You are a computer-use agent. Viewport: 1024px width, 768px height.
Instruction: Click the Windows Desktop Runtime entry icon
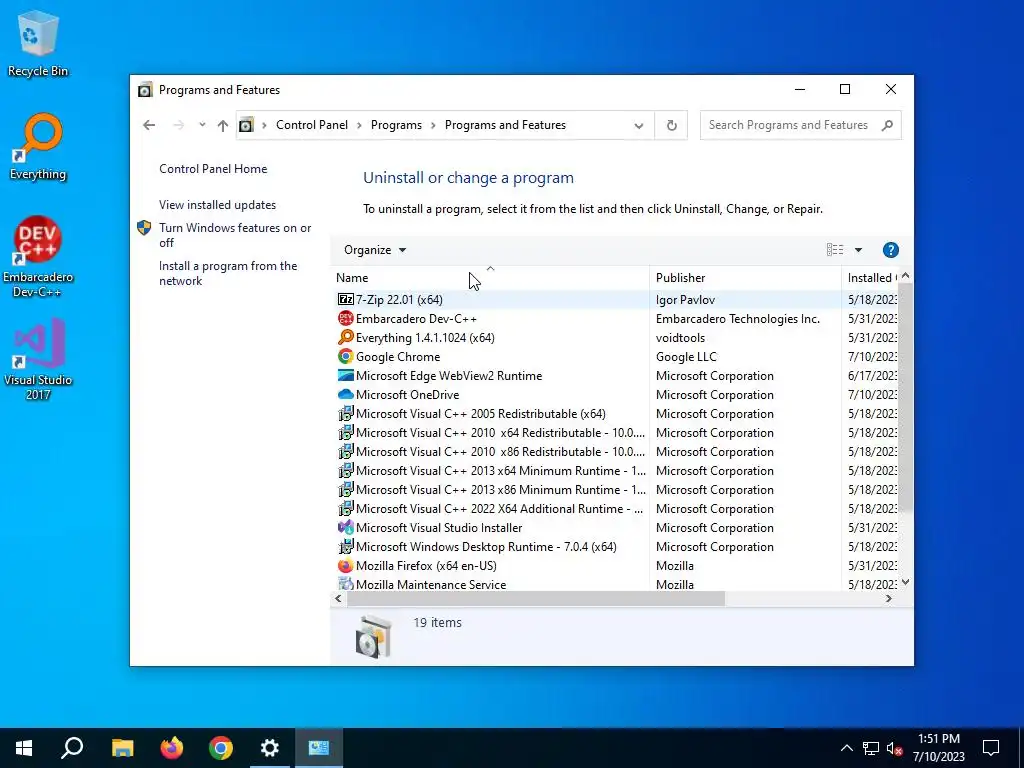tap(345, 547)
